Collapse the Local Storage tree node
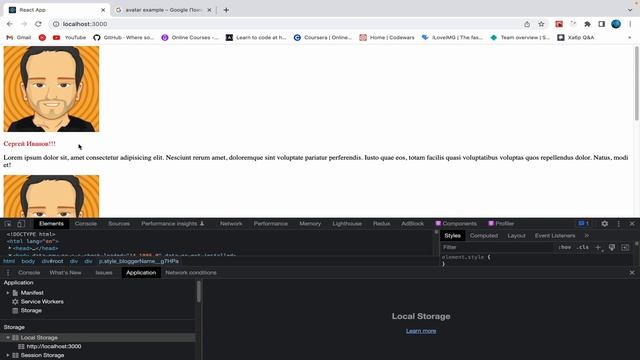 [7, 338]
